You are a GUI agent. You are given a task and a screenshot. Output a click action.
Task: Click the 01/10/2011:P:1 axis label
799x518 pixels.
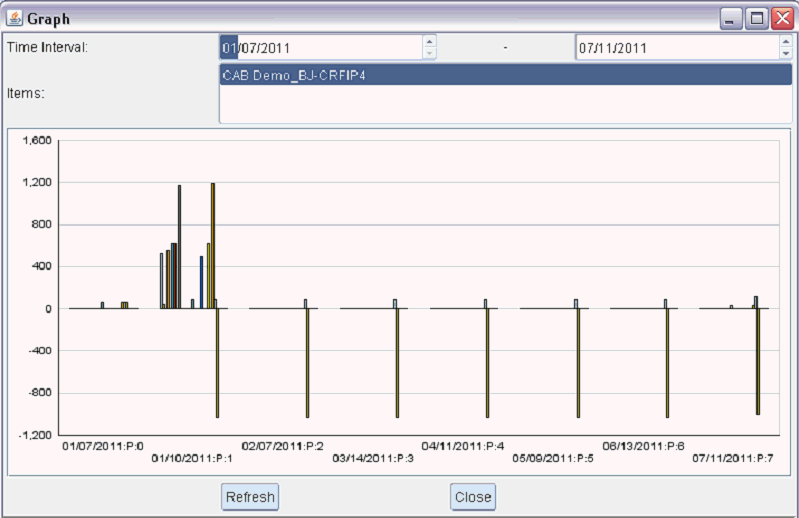click(x=192, y=458)
